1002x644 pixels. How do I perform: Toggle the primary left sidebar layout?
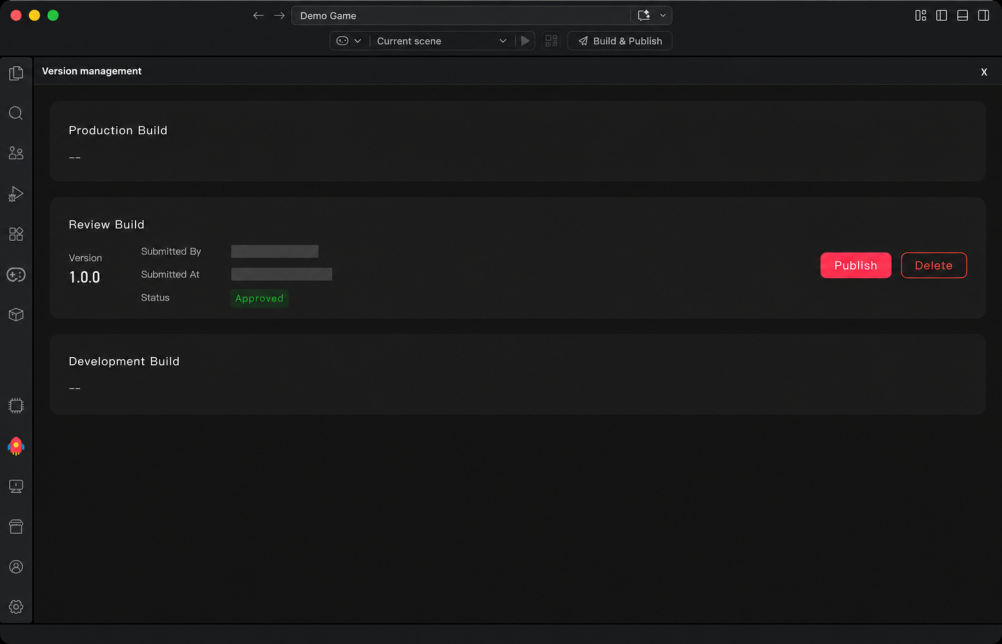(x=942, y=15)
